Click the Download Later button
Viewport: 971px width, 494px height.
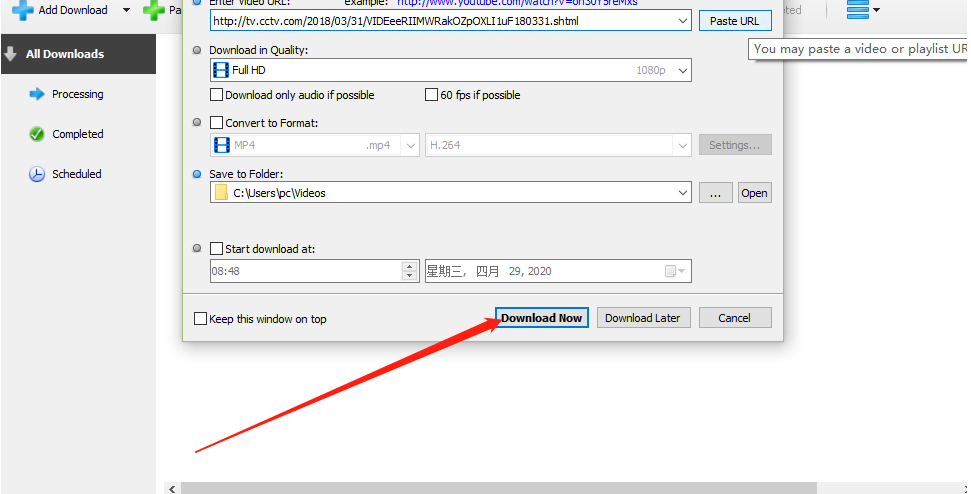pyautogui.click(x=643, y=318)
